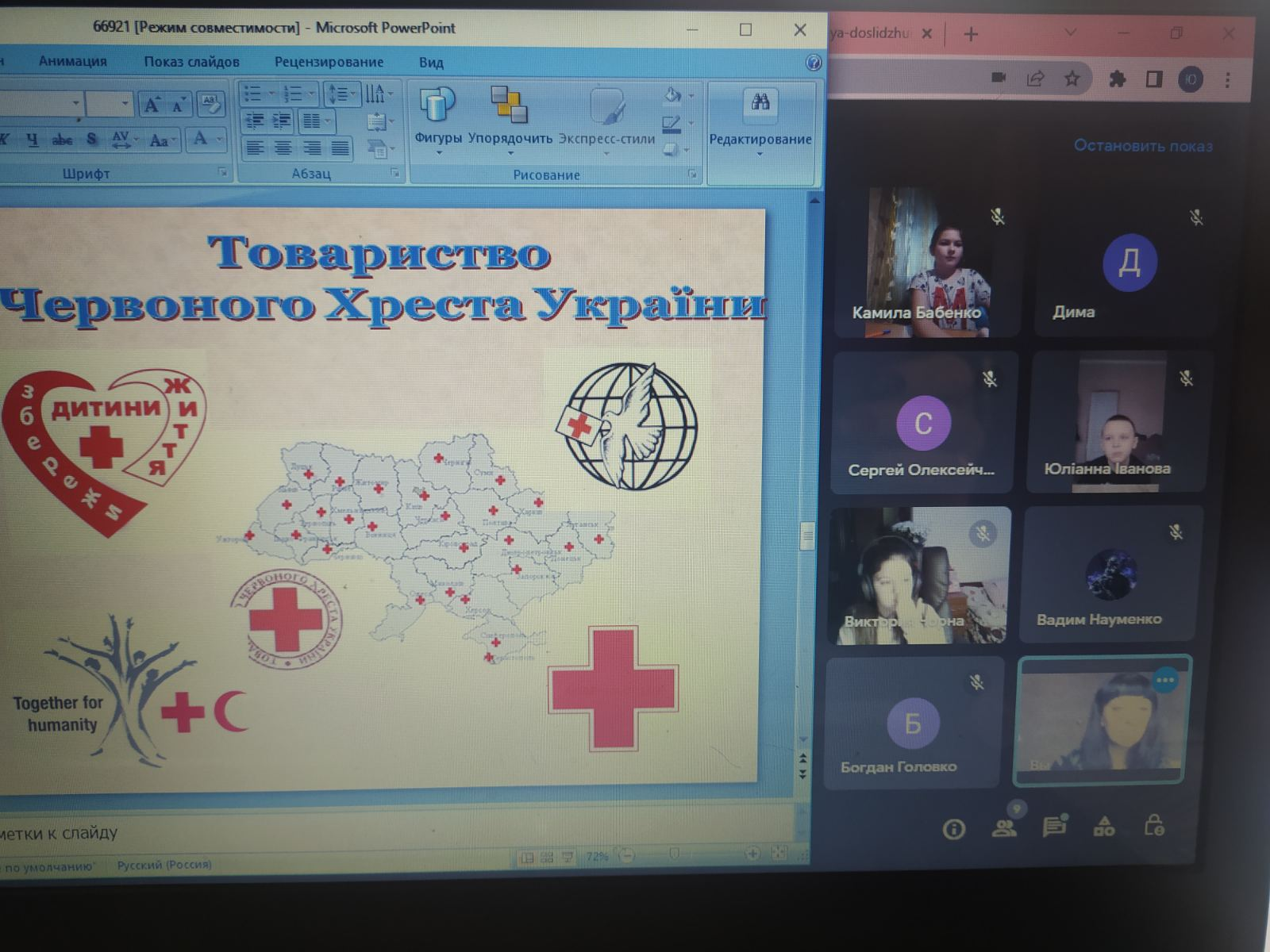This screenshot has height=952, width=1270.
Task: Expand Шрифт dialog launcher
Action: tap(223, 172)
